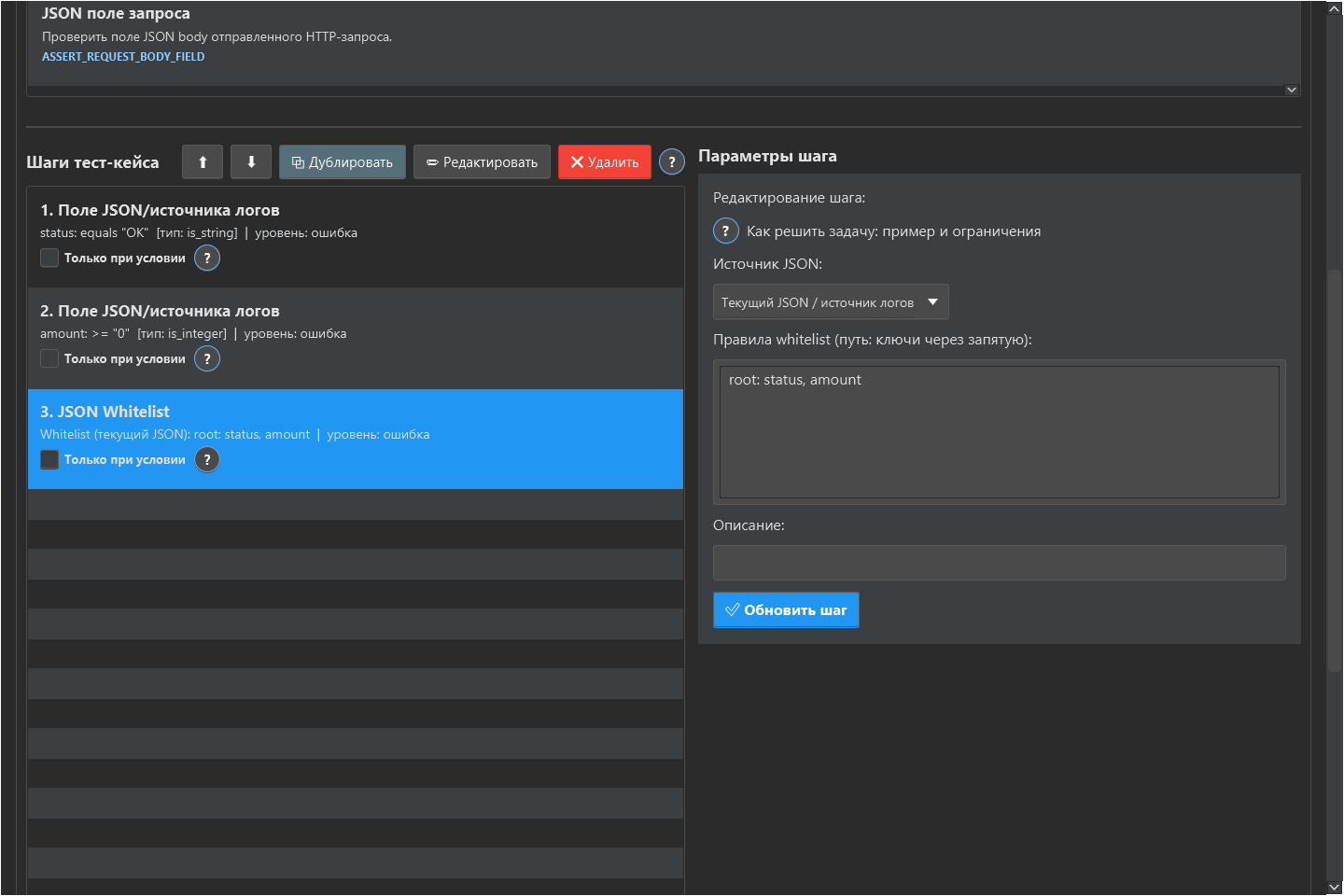The width and height of the screenshot is (1344, 896).
Task: Click the step 2 details text amount: >= "0"
Action: pyautogui.click(x=85, y=334)
